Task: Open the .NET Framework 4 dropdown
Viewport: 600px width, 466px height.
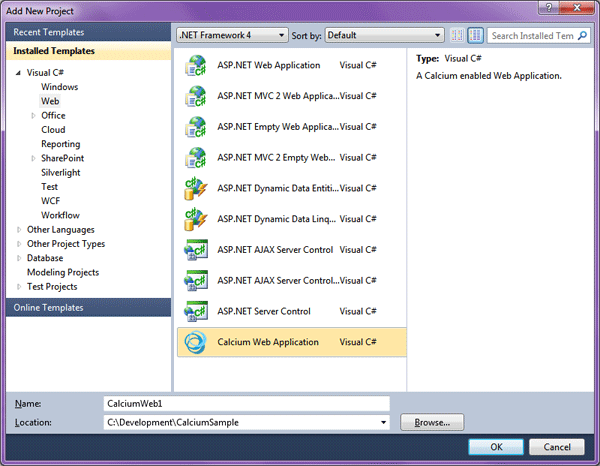Action: pyautogui.click(x=232, y=35)
